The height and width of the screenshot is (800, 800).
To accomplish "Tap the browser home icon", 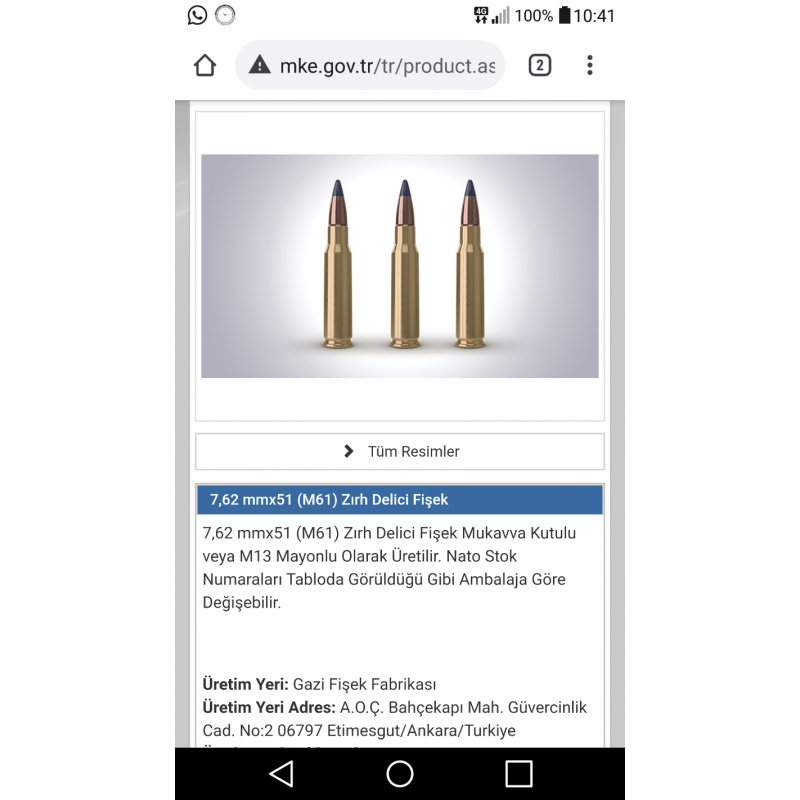I will [205, 65].
